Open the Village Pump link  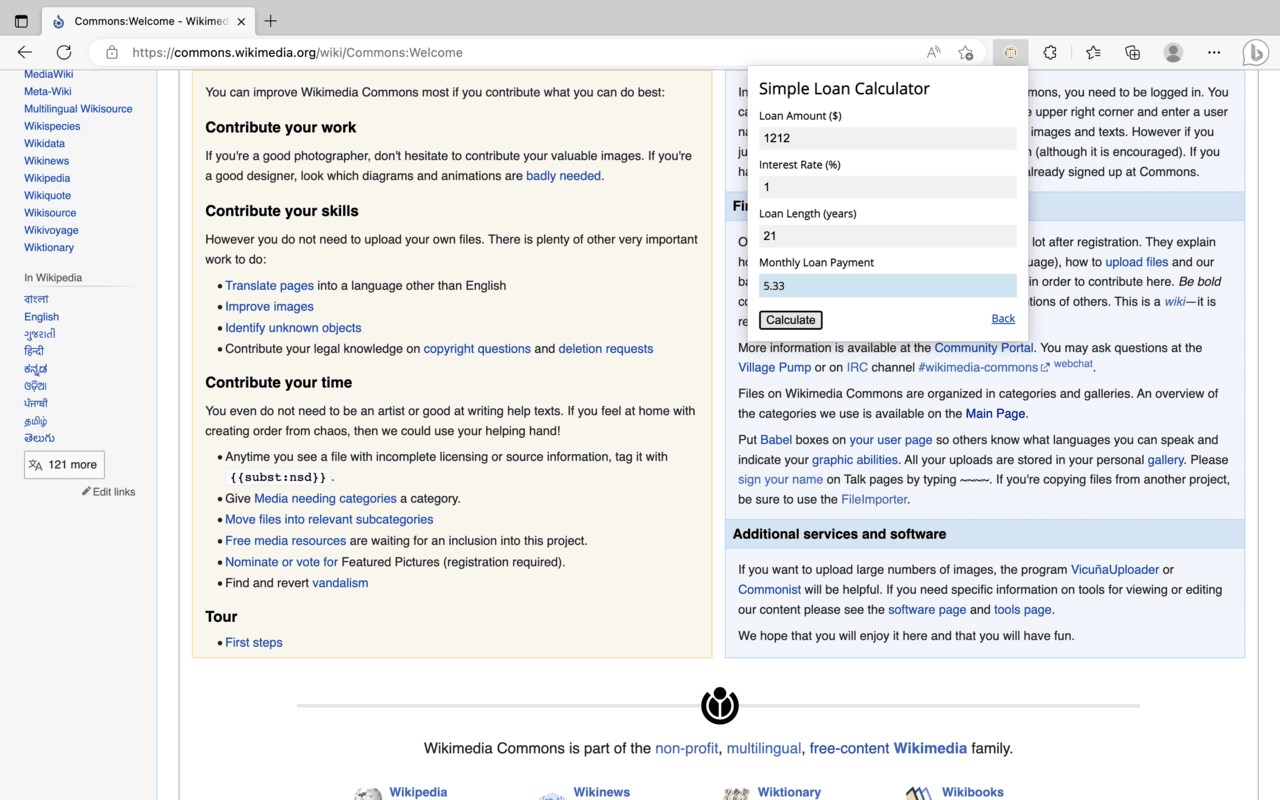(774, 368)
